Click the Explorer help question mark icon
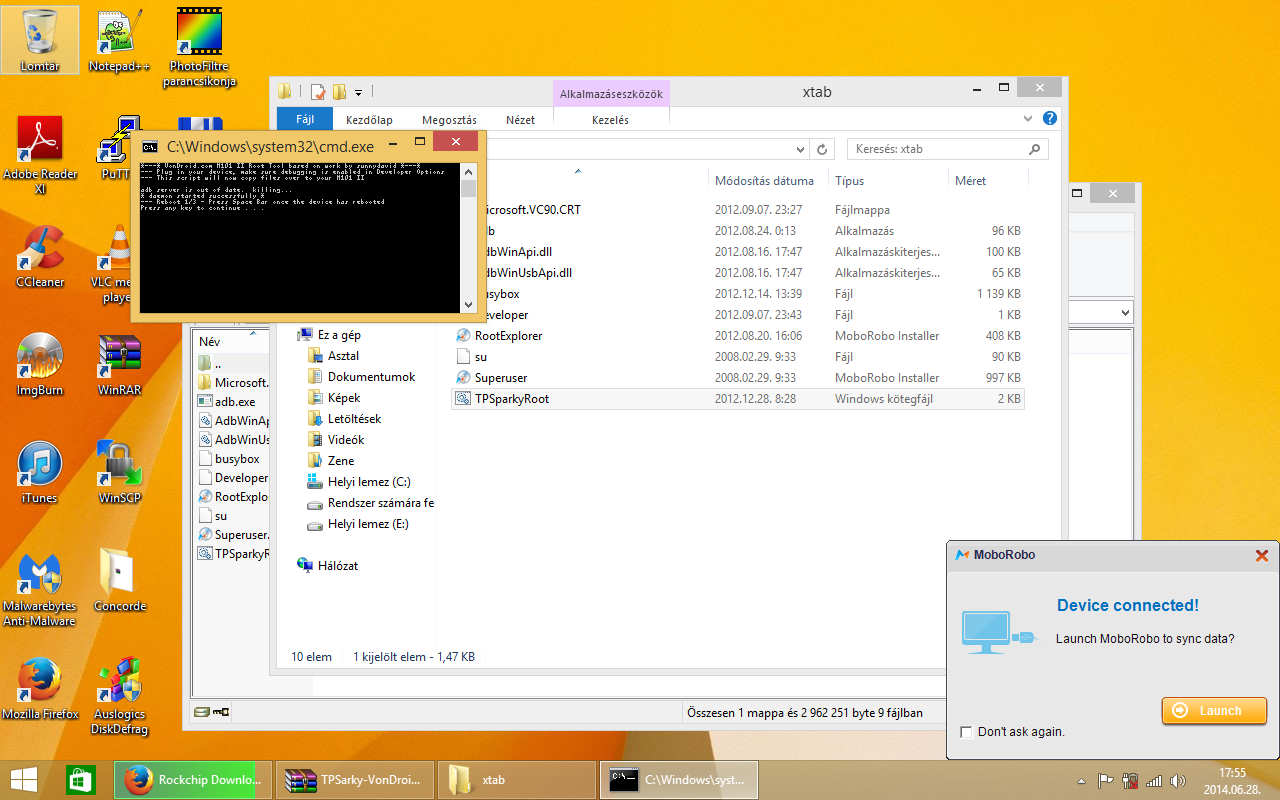 tap(1050, 118)
